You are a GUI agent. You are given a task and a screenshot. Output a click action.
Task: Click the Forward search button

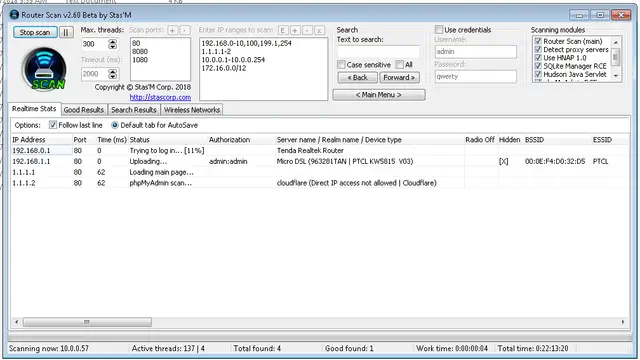[x=399, y=78]
